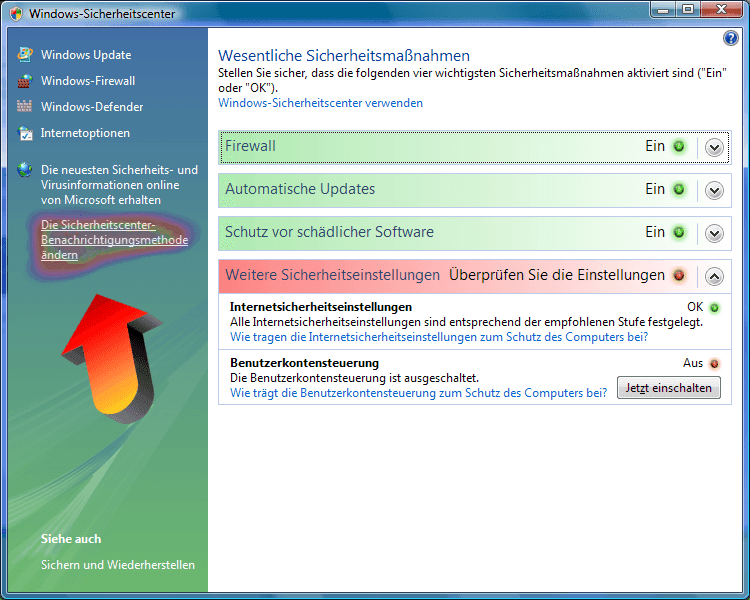Image resolution: width=750 pixels, height=600 pixels.
Task: Click the Automatische Updates header text
Action: 300,189
